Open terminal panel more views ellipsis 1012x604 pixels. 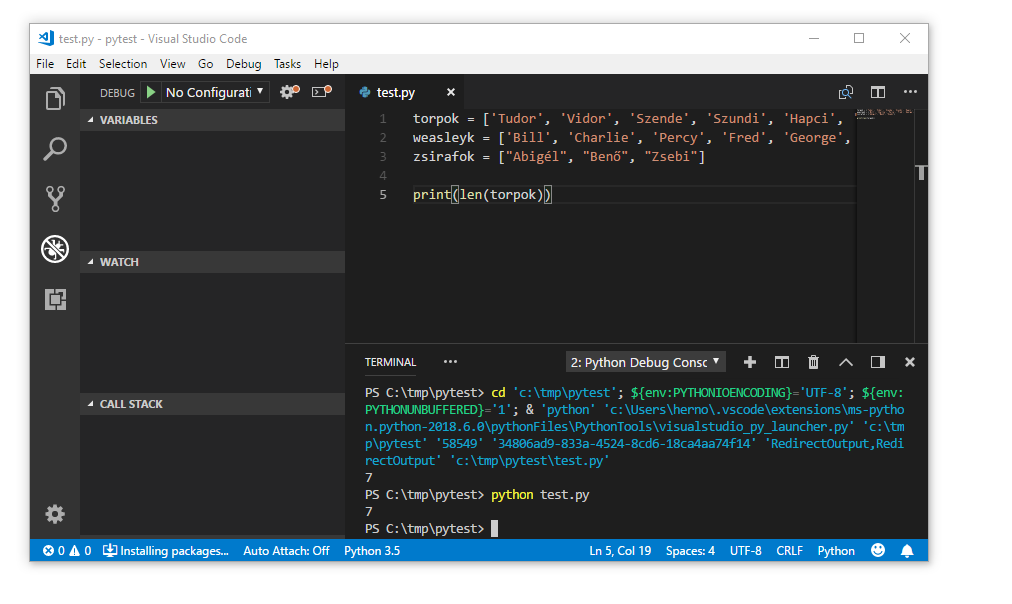(x=450, y=362)
